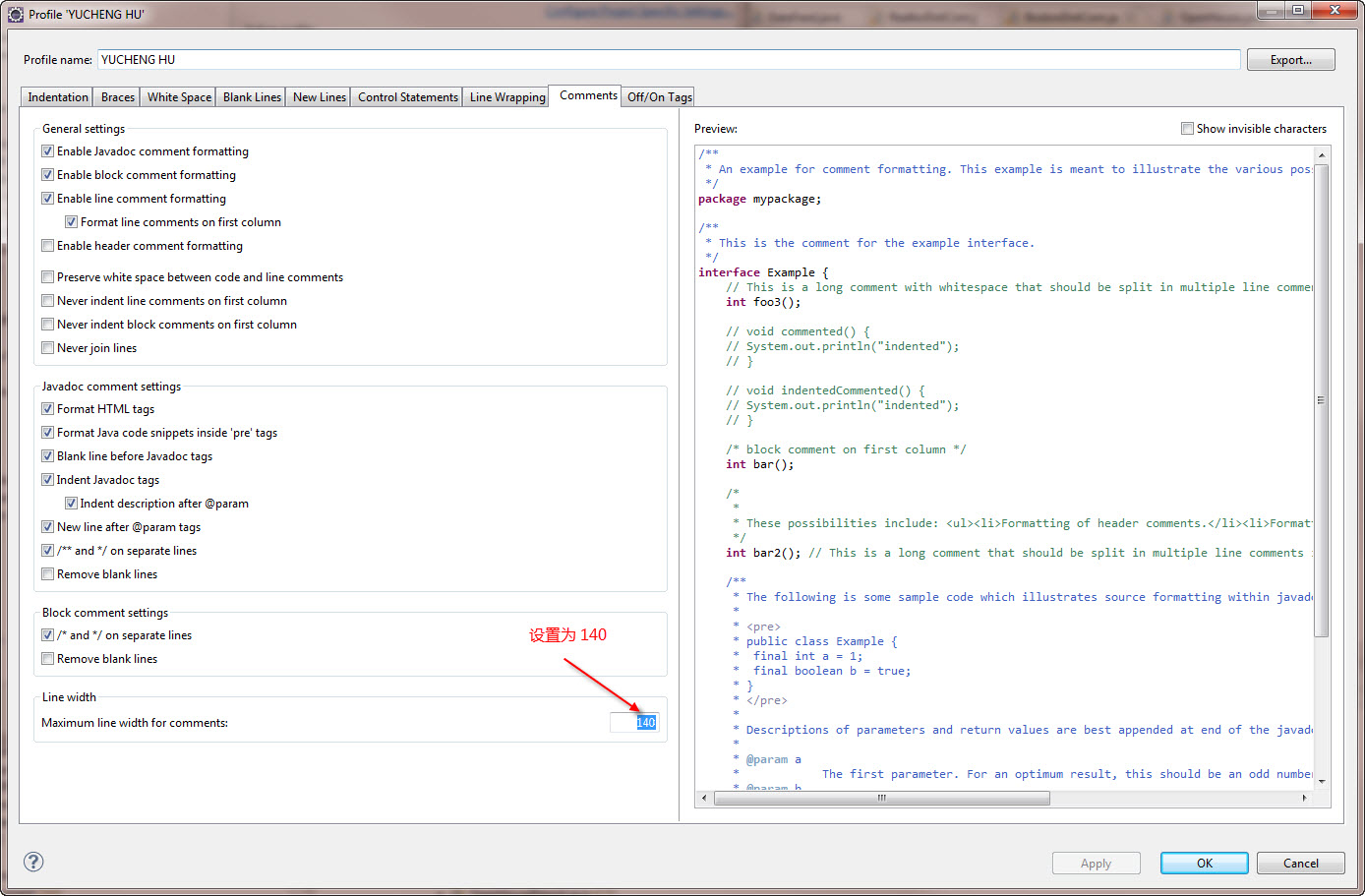This screenshot has height=896, width=1365.
Task: Enable the Show invisible characters checkbox
Action: 1187,129
